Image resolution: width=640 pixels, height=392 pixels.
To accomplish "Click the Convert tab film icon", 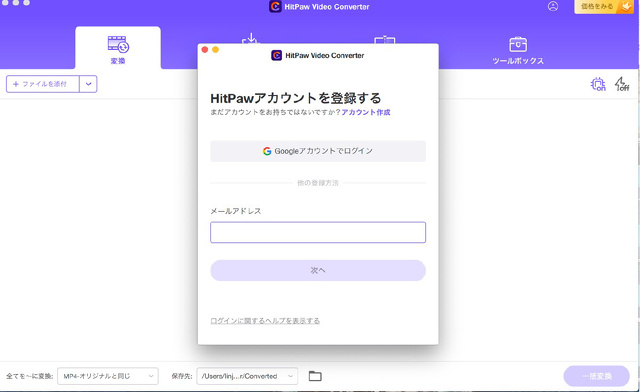I will tap(118, 44).
